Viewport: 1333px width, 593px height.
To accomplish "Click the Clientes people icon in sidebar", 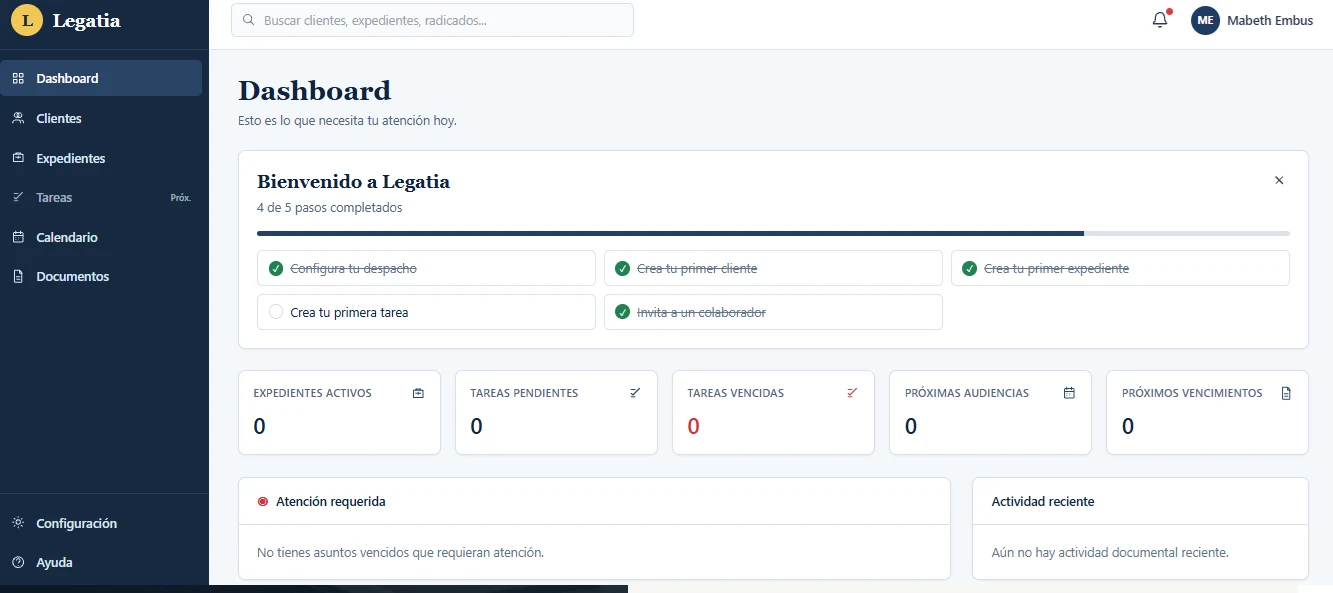I will [x=18, y=118].
